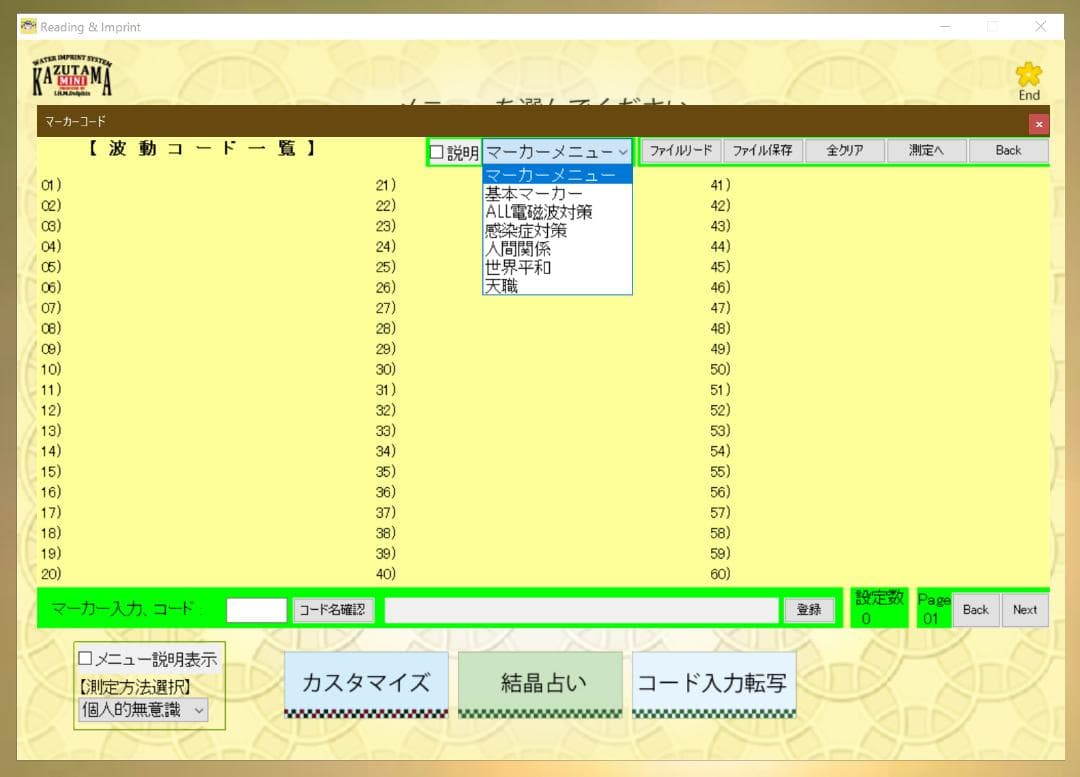Toggle the 説明 checkbox
The width and height of the screenshot is (1080, 777).
click(x=437, y=152)
